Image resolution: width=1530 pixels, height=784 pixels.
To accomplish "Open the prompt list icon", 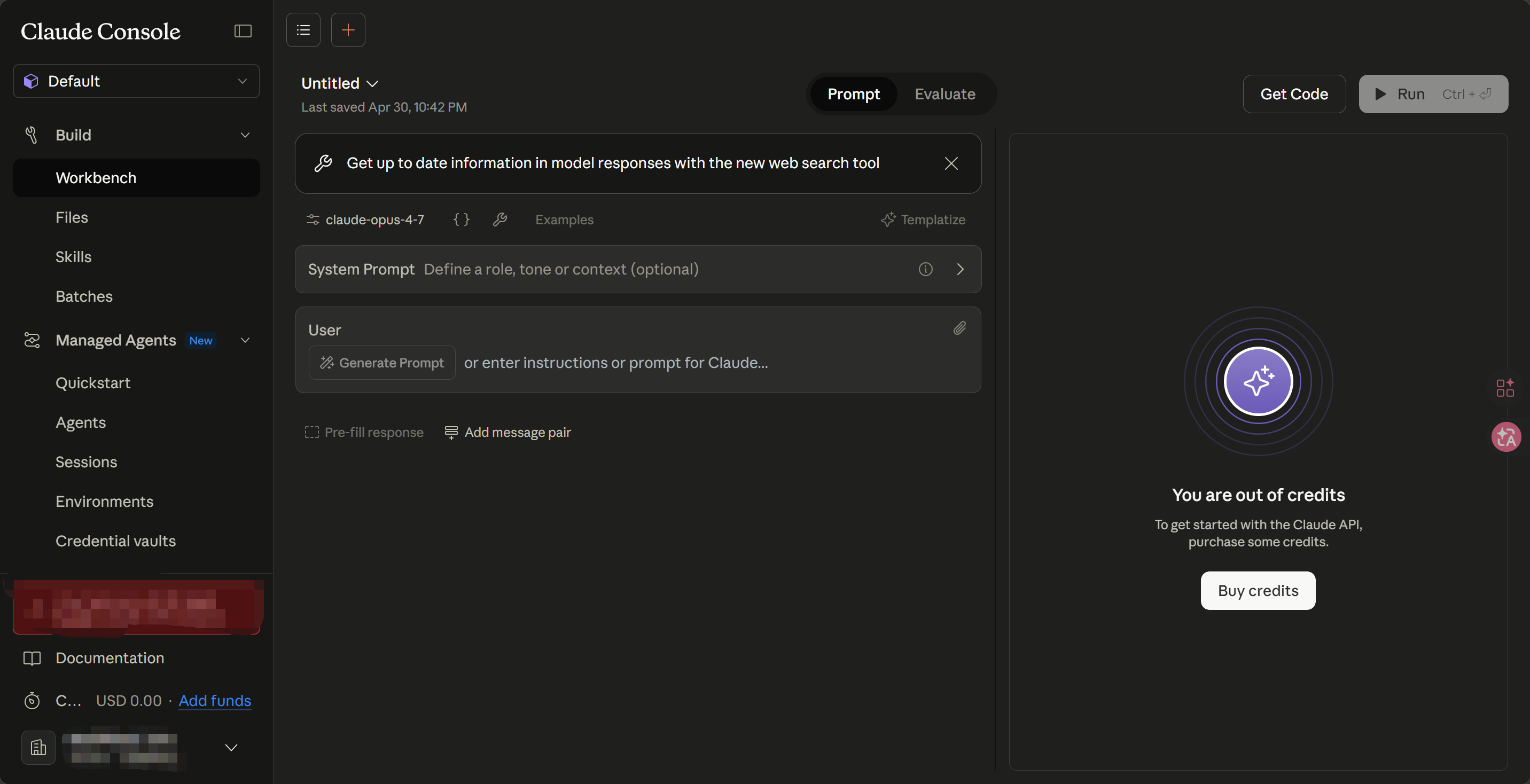I will [303, 30].
